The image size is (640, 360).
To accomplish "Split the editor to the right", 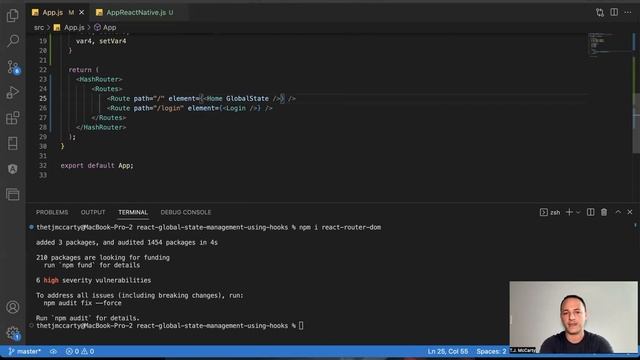I will pos(614,12).
